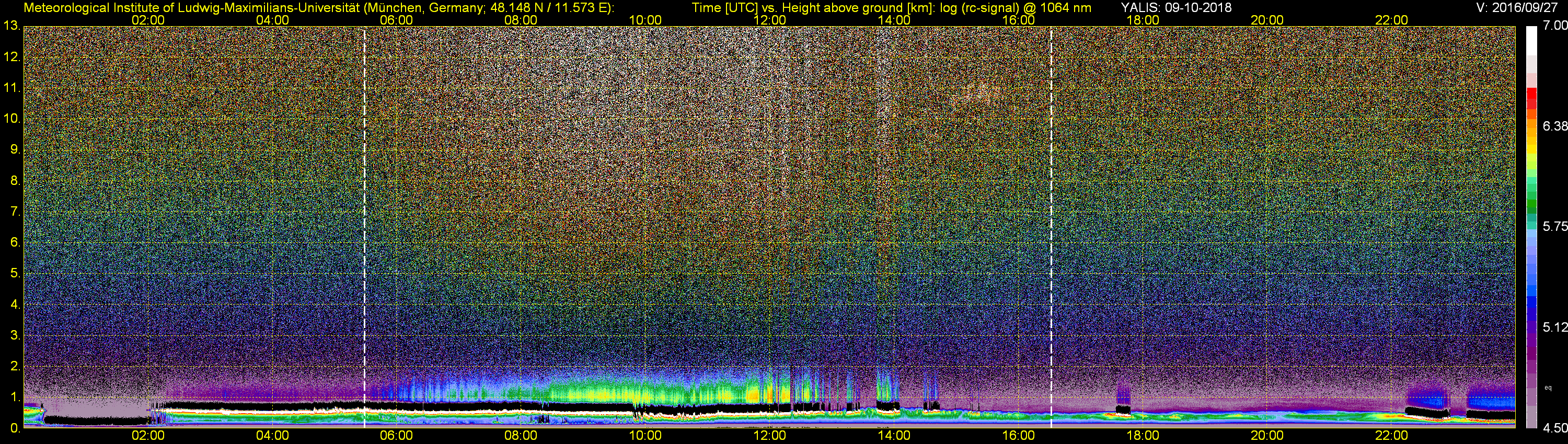The height and width of the screenshot is (444, 1568).
Task: Select the "Time [UTC] vs. Height above ground" title
Action: (x=814, y=8)
